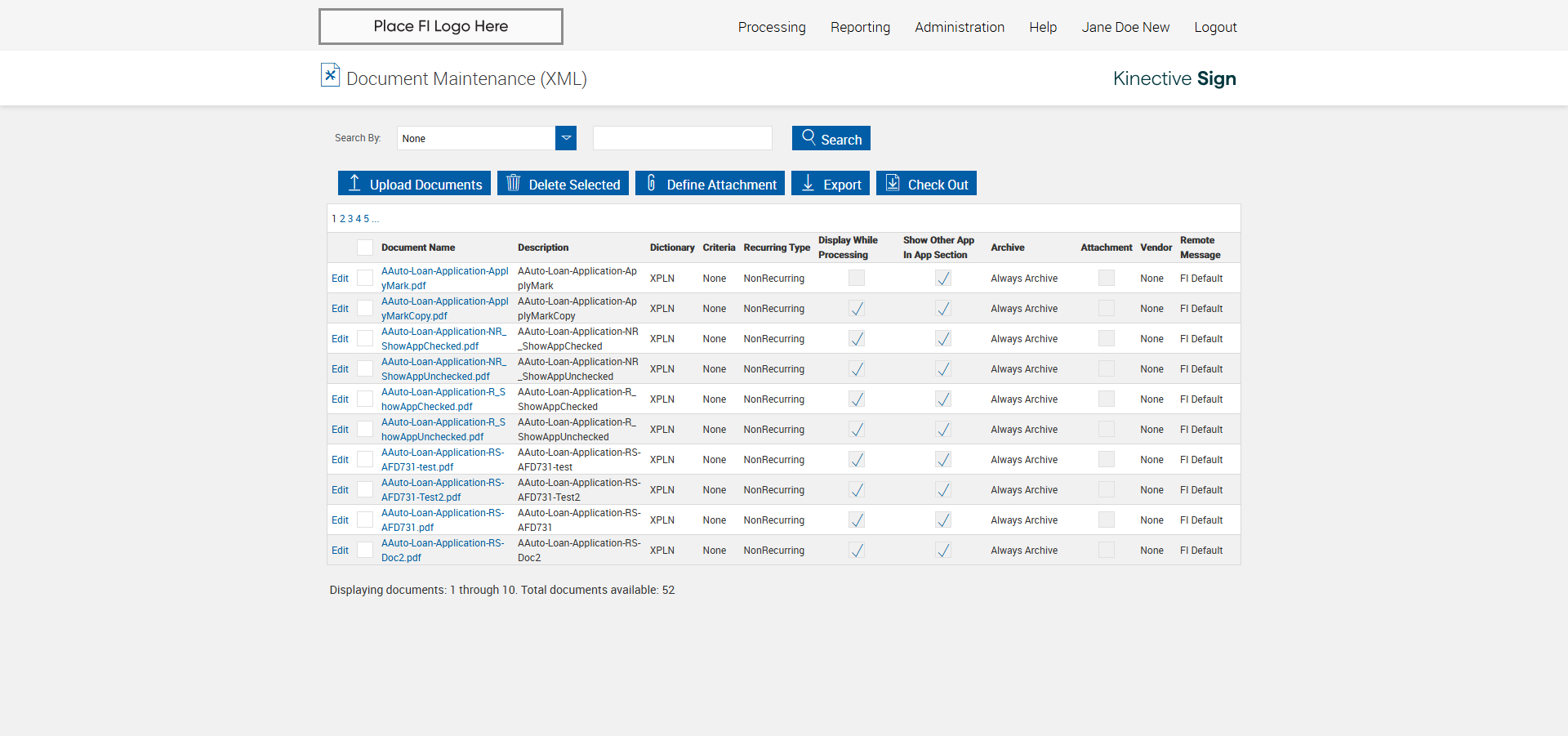Tick the select-all checkbox in table header
This screenshot has height=736, width=1568.
pyautogui.click(x=365, y=248)
